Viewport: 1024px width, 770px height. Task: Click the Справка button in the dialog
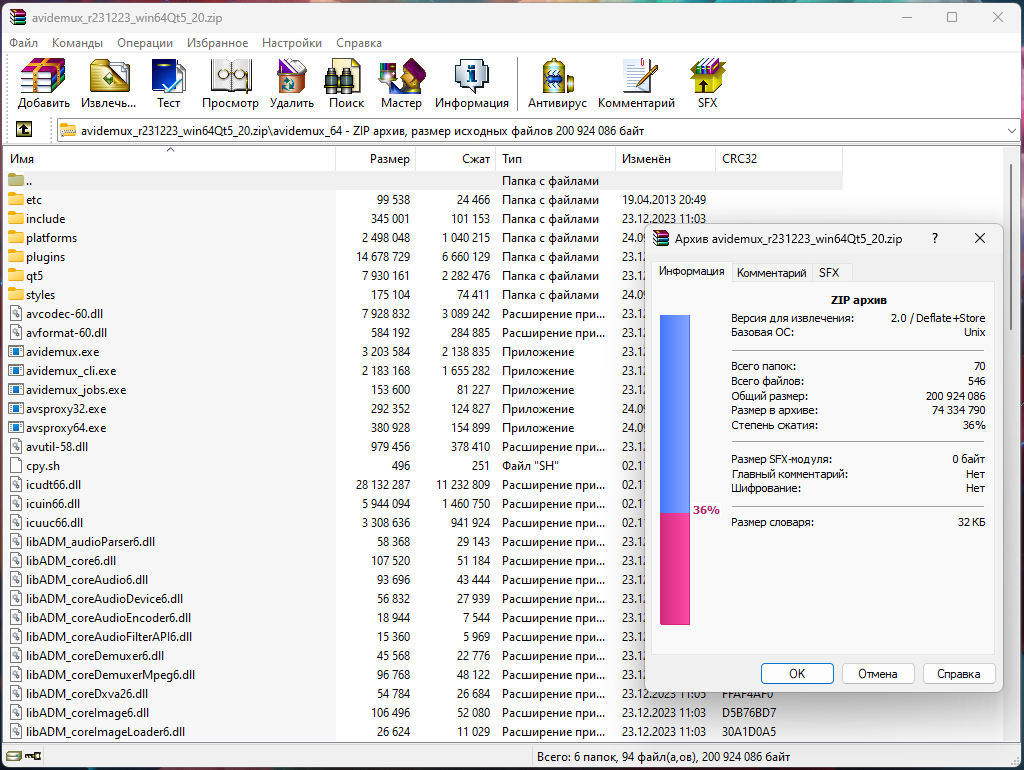(958, 673)
